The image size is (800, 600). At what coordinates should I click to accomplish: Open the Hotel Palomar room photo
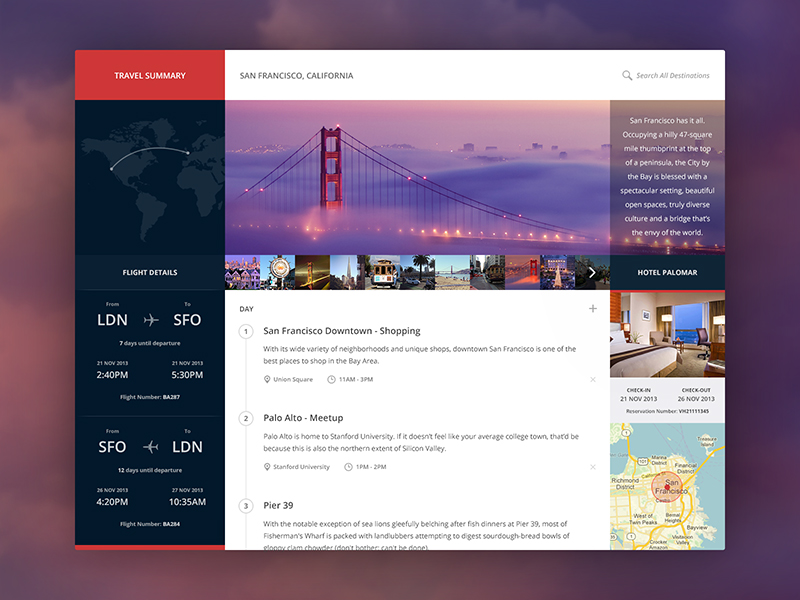[667, 333]
